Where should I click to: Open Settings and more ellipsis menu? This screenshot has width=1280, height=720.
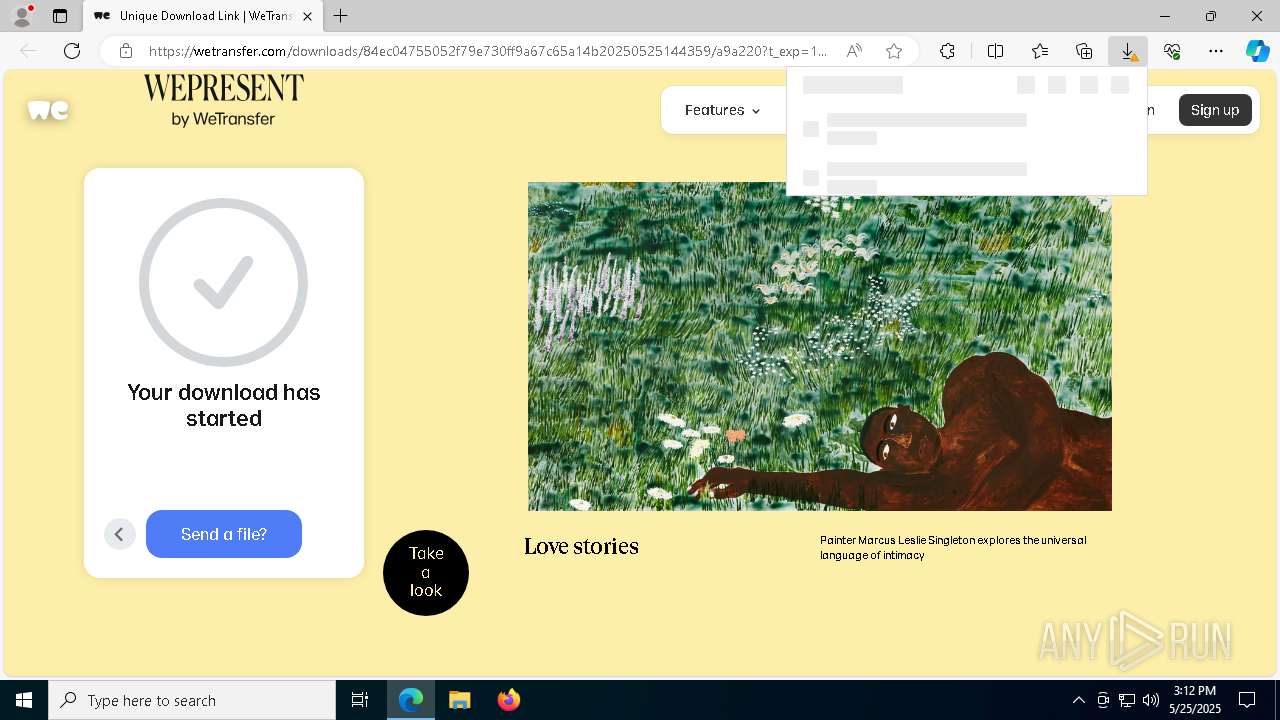[x=1216, y=51]
